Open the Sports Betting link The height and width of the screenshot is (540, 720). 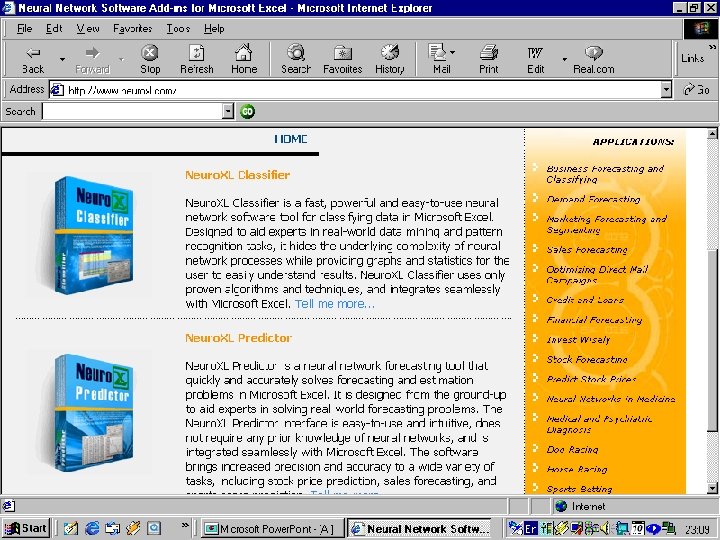579,489
